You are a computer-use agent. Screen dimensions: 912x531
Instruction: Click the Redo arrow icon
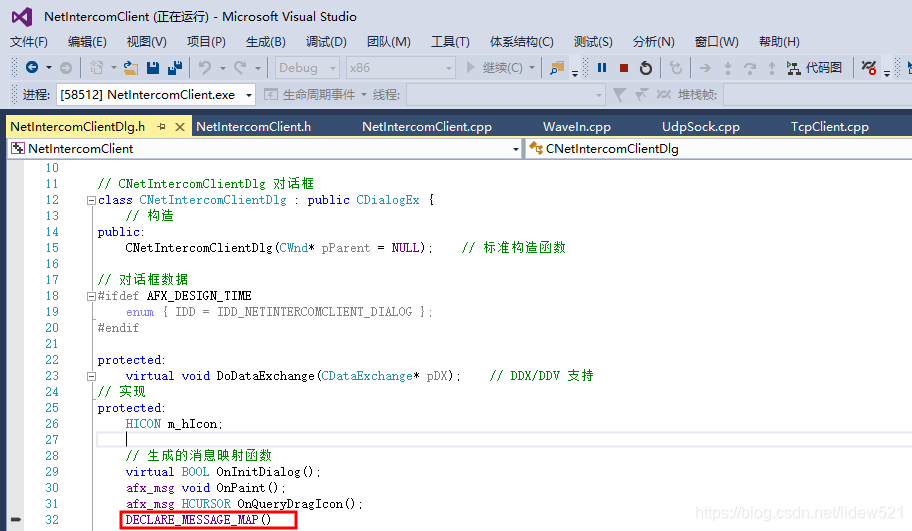(240, 68)
